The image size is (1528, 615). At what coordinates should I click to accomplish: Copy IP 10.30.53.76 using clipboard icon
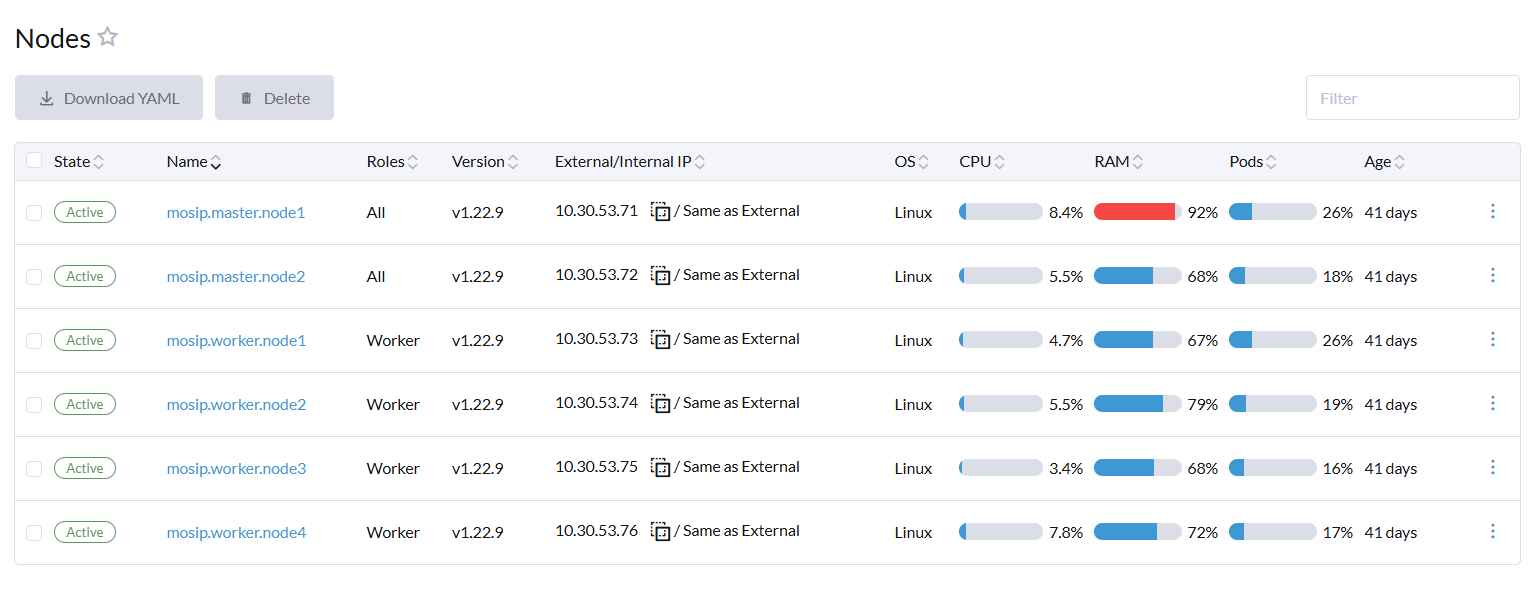[x=660, y=531]
